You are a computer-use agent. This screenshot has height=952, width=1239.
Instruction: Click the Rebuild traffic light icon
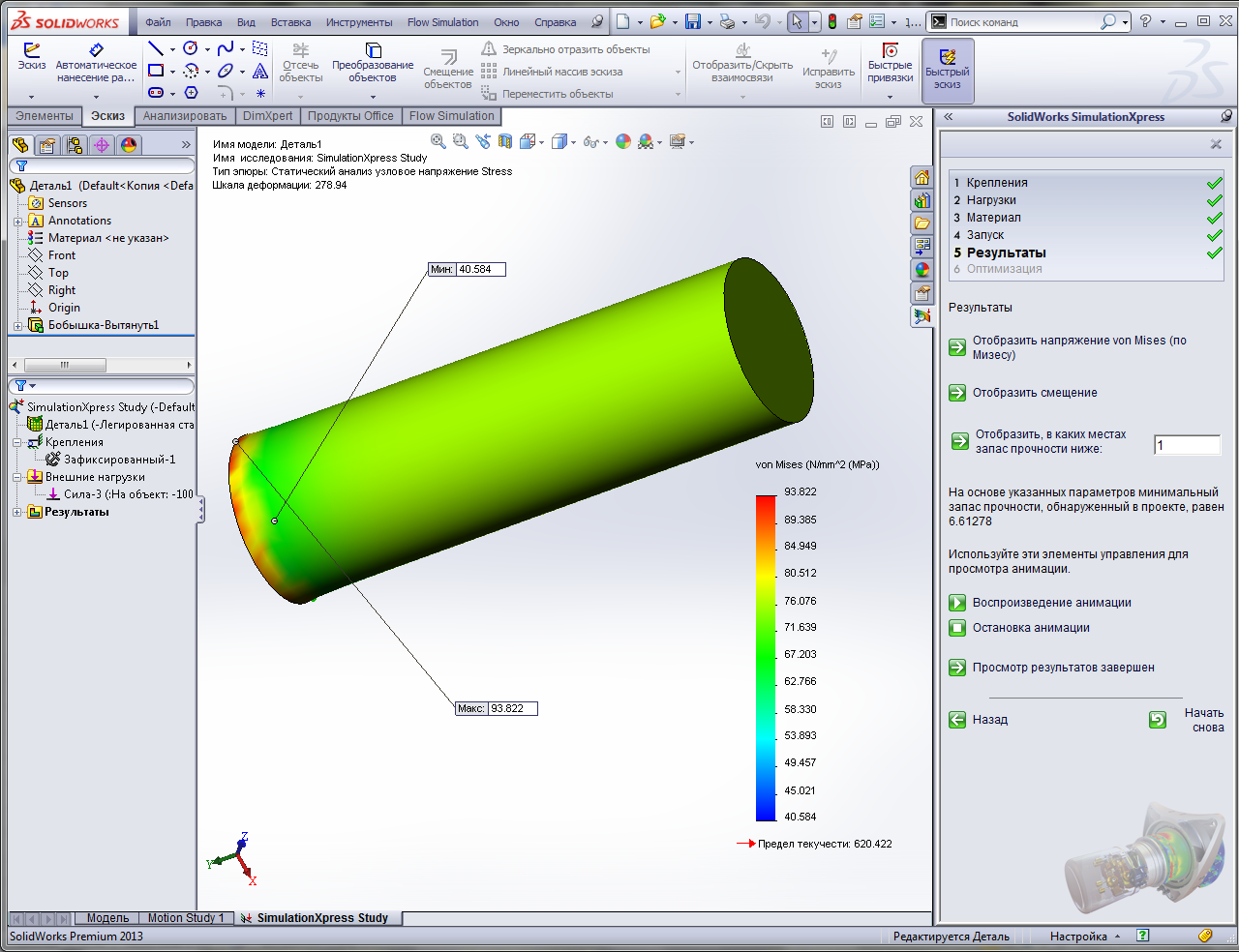[x=831, y=21]
